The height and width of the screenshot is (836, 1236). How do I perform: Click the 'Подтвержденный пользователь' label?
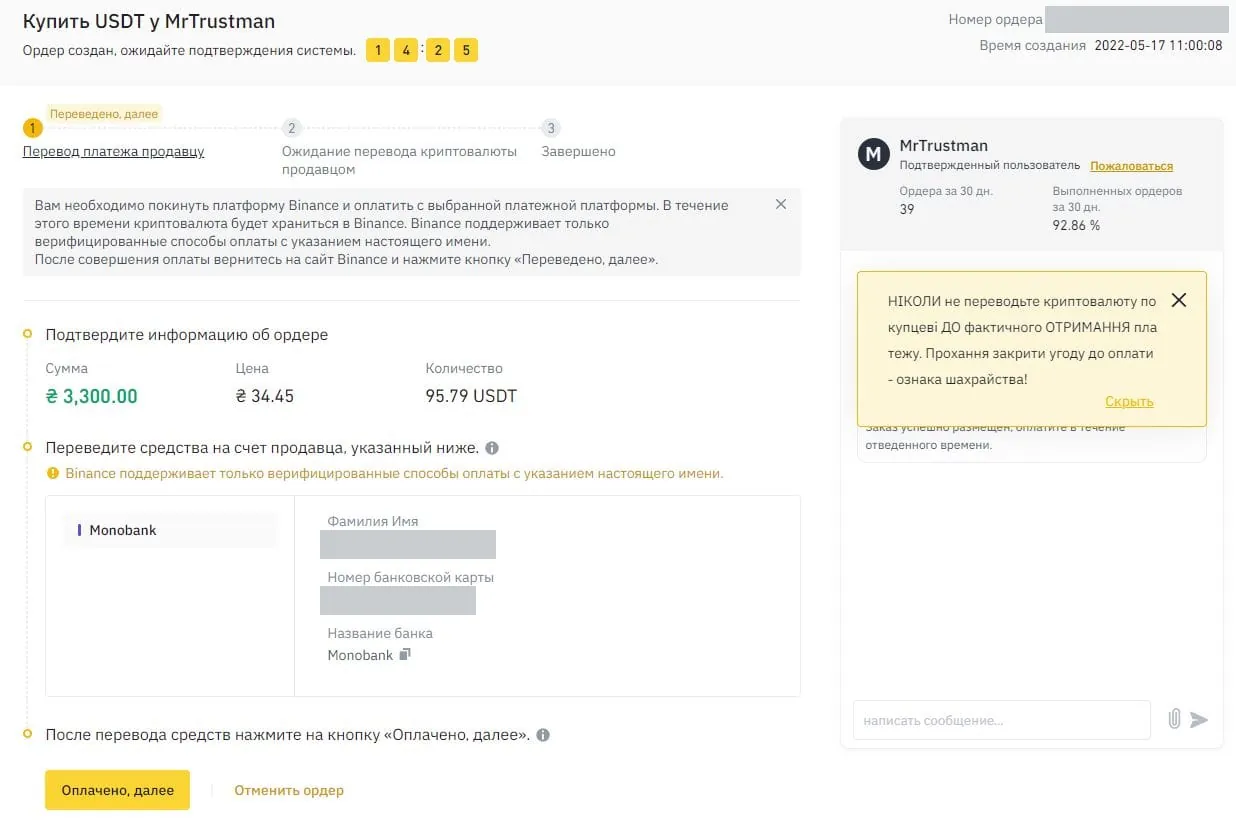(990, 165)
